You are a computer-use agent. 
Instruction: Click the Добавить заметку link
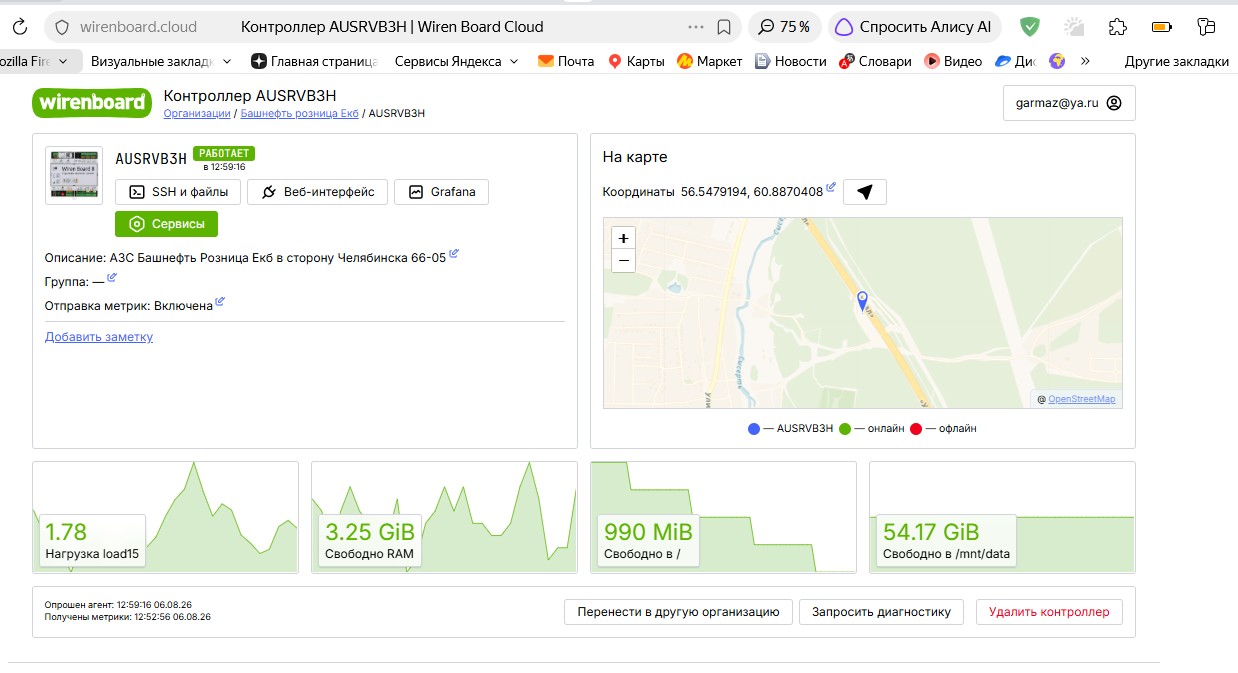pyautogui.click(x=99, y=337)
